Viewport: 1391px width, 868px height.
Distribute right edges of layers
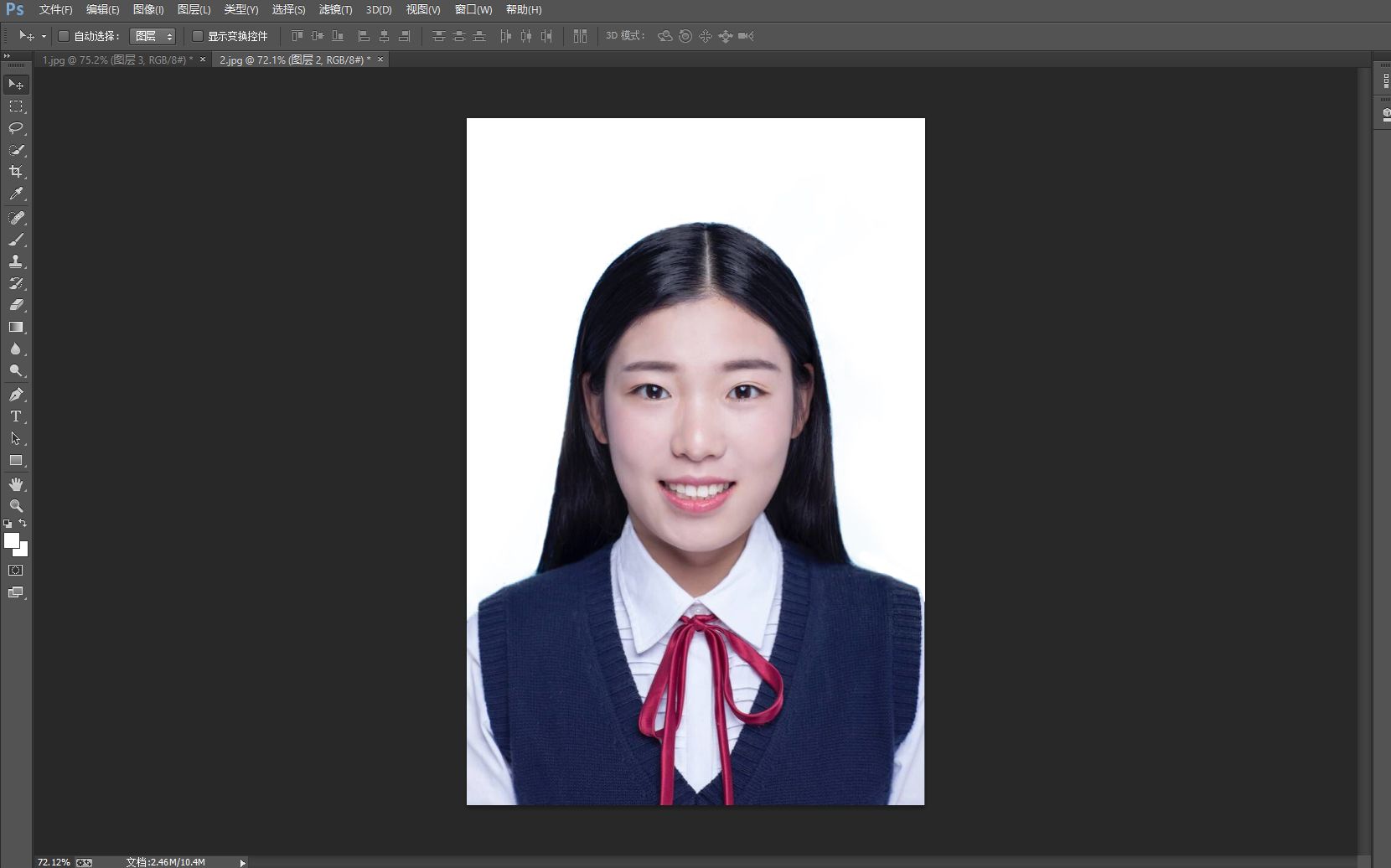click(546, 36)
